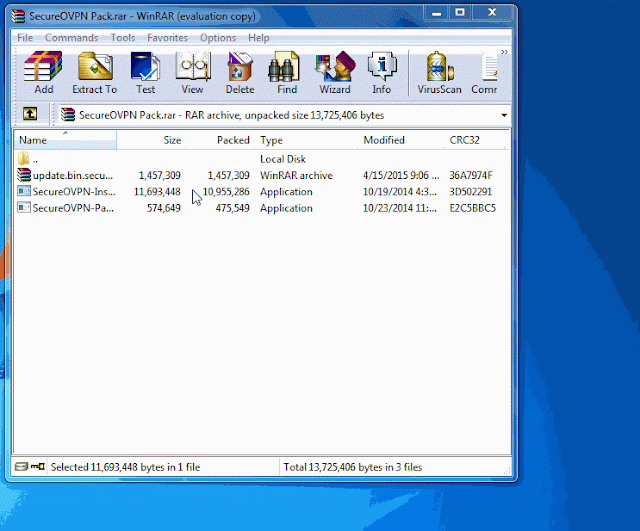Click the SecureOVPN-Pa application icon
Screen dimensions: 640x531
(24, 207)
